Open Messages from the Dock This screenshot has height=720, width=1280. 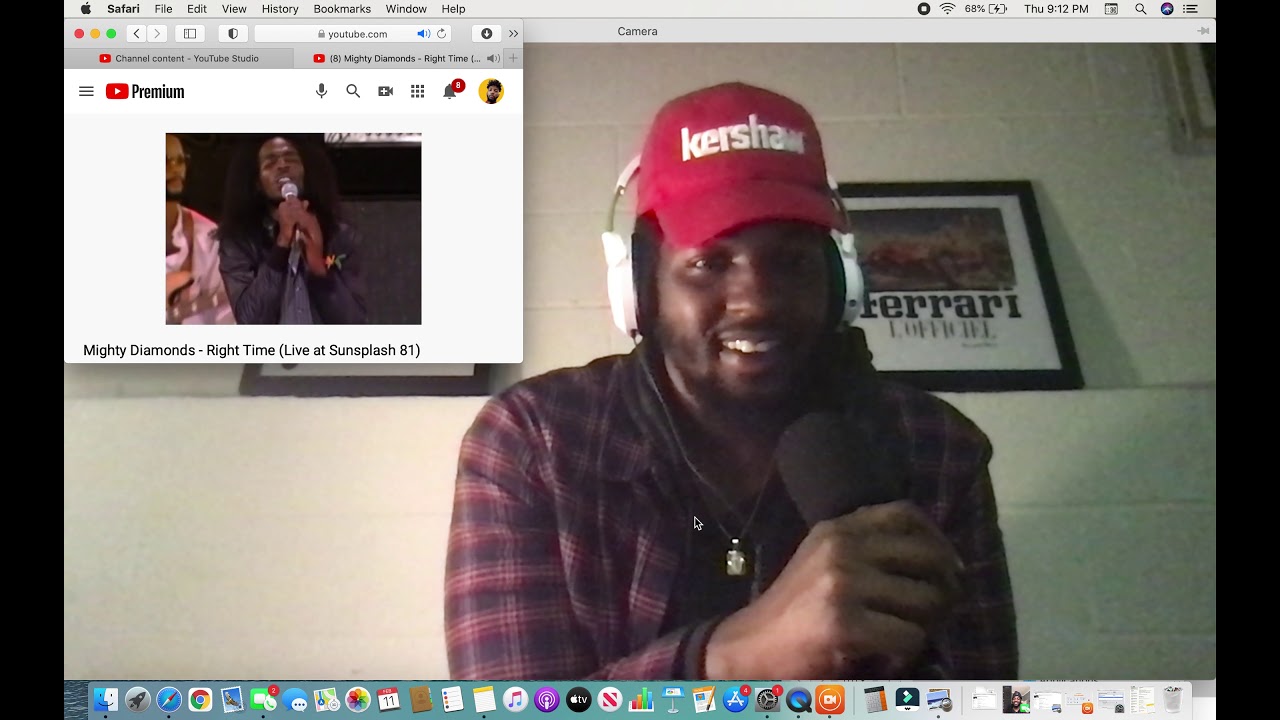tap(295, 700)
